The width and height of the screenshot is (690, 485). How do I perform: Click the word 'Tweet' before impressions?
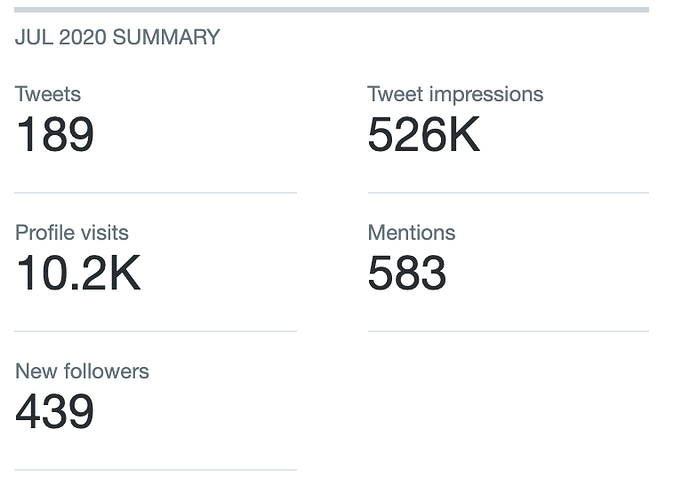396,95
